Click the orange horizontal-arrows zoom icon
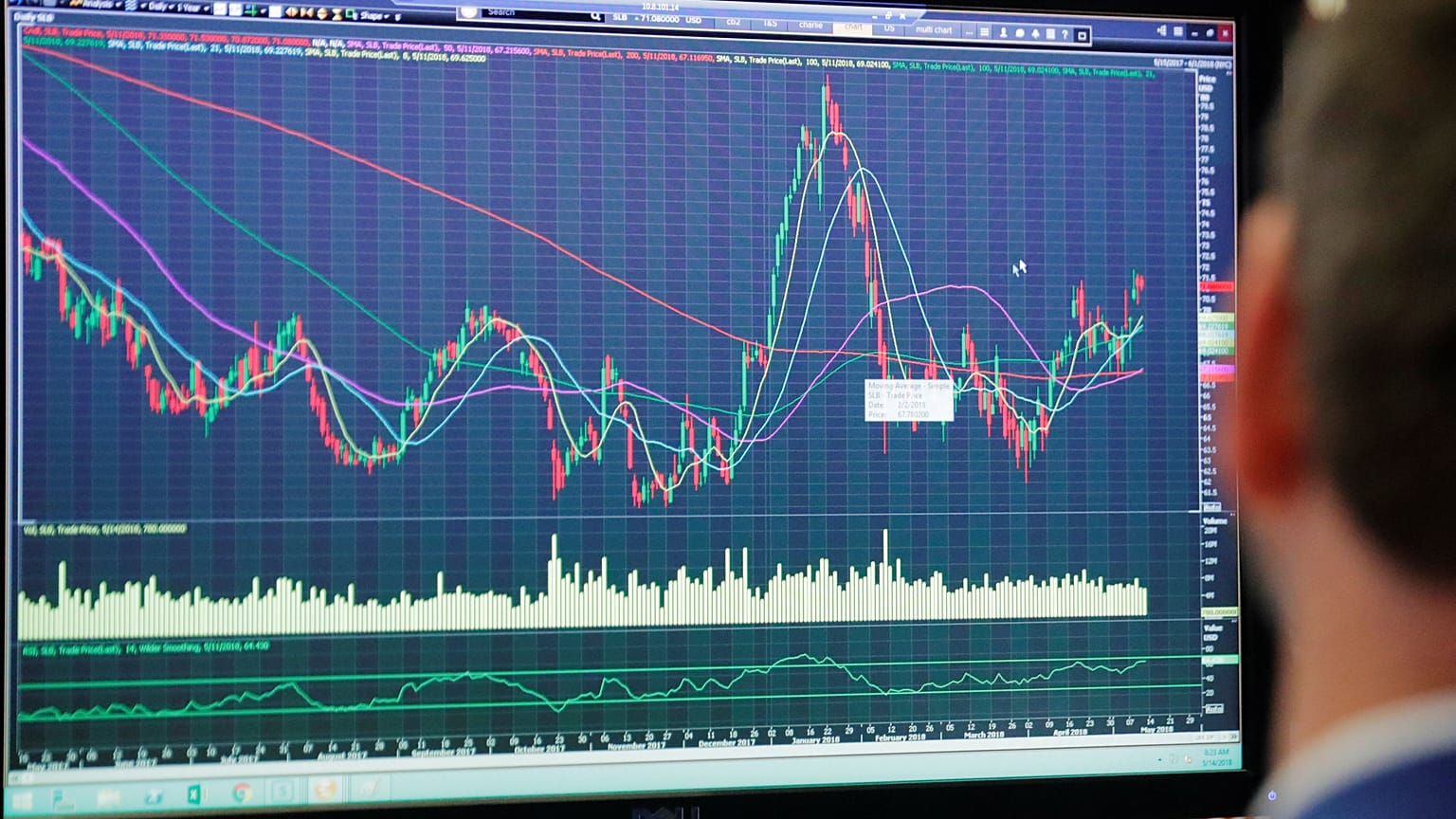This screenshot has width=1456, height=819. tap(292, 12)
